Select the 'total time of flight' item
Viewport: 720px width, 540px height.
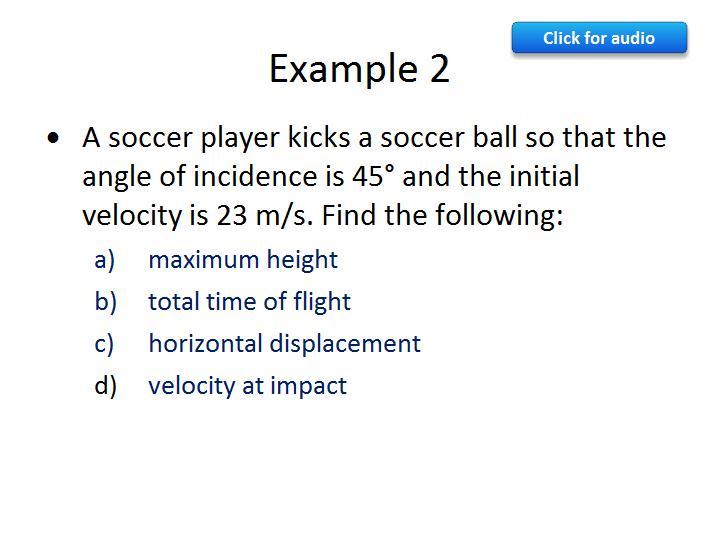(249, 302)
